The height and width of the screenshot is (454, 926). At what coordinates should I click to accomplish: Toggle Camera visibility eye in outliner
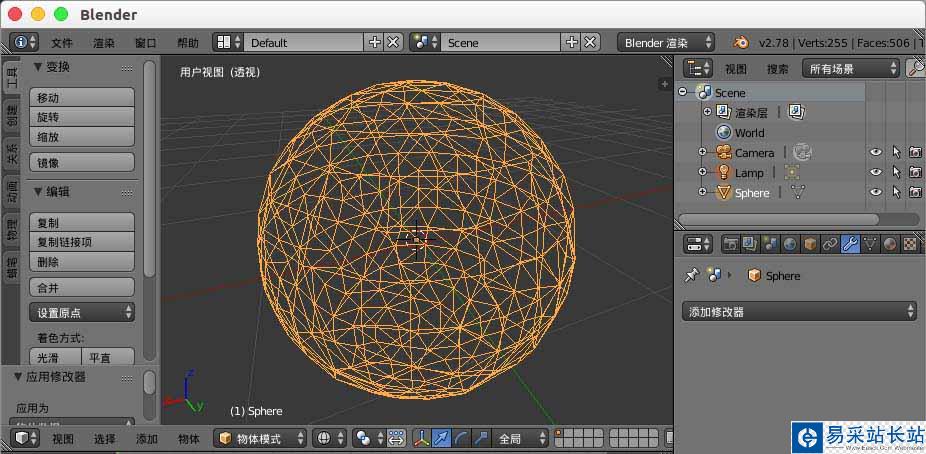(x=875, y=152)
